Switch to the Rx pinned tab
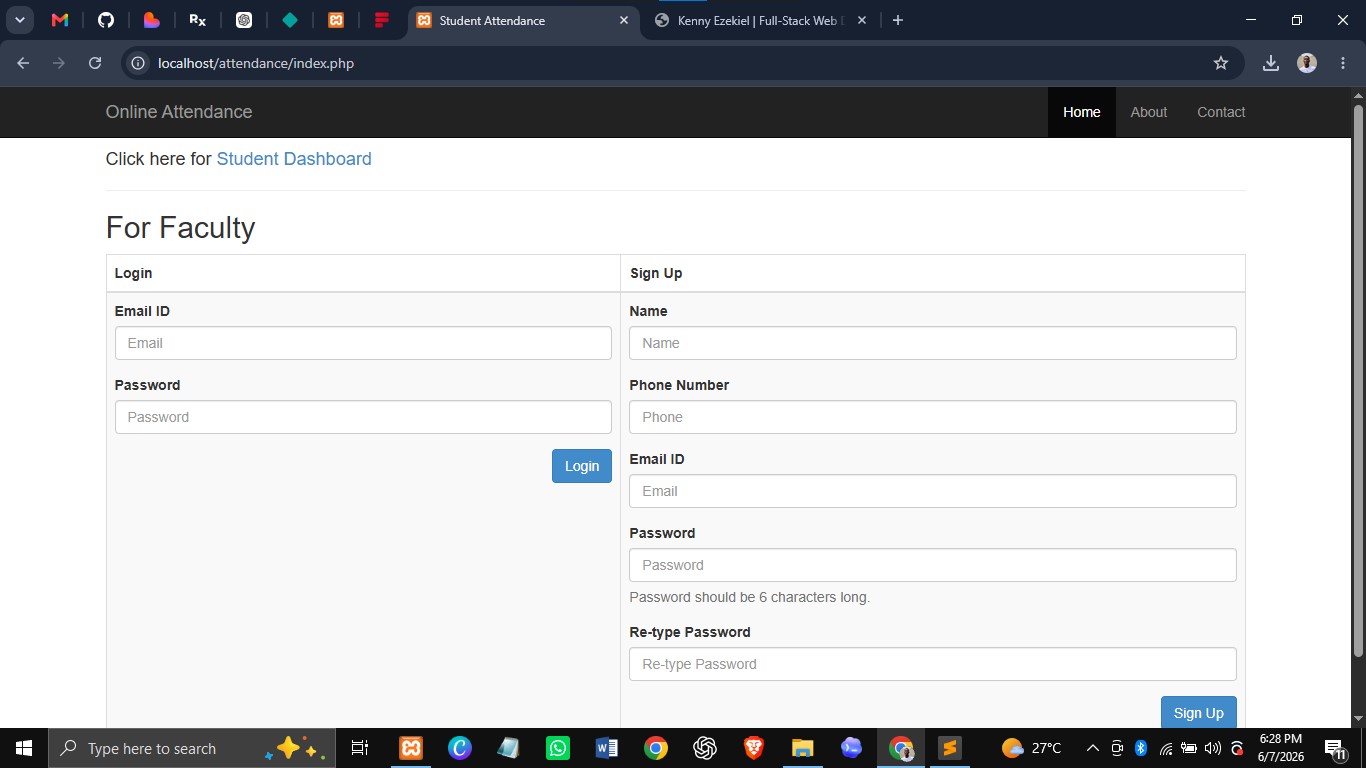The width and height of the screenshot is (1366, 768). click(x=198, y=20)
